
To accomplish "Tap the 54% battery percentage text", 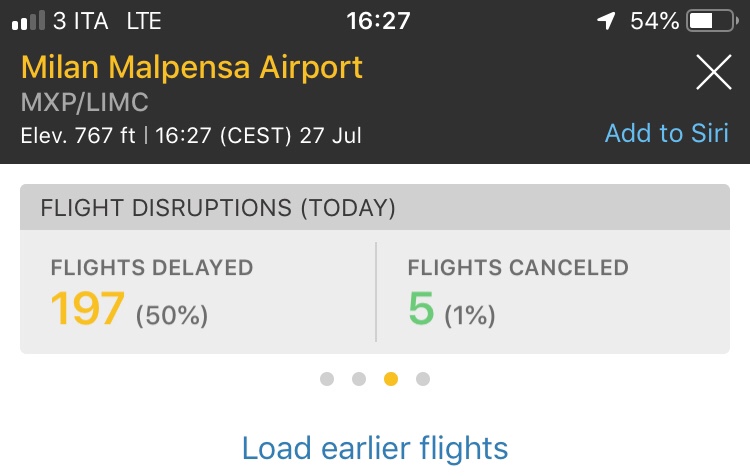I will tap(654, 21).
